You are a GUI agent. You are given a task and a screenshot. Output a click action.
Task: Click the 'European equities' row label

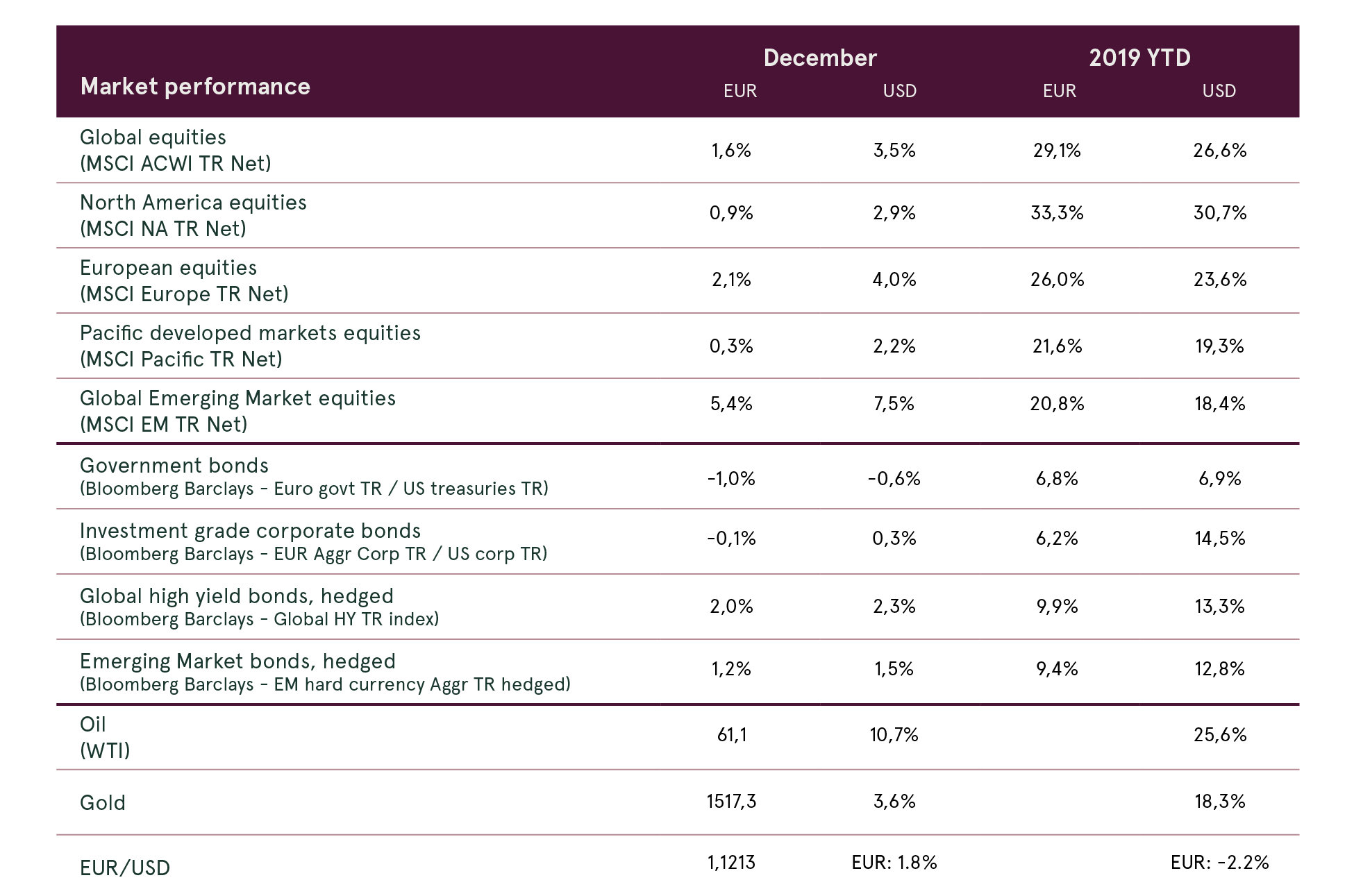[x=168, y=269]
